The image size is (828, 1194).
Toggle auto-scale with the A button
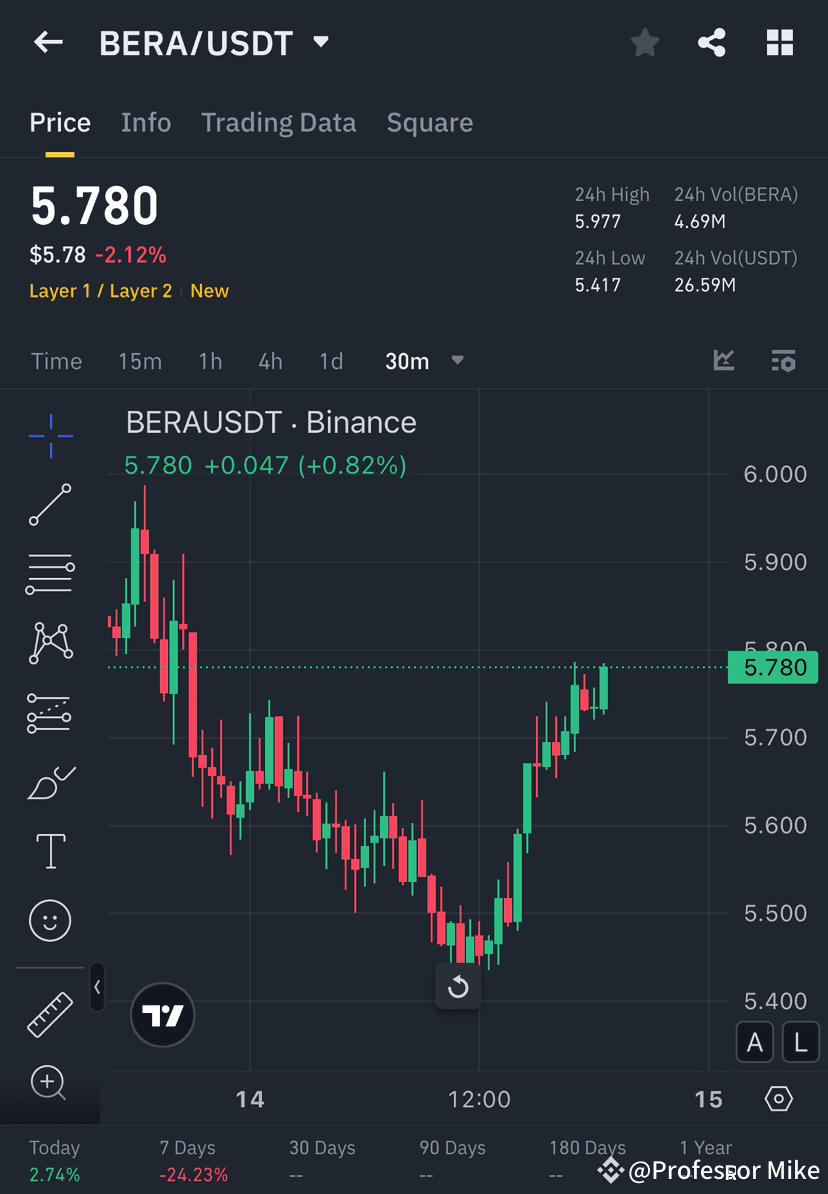click(755, 1042)
